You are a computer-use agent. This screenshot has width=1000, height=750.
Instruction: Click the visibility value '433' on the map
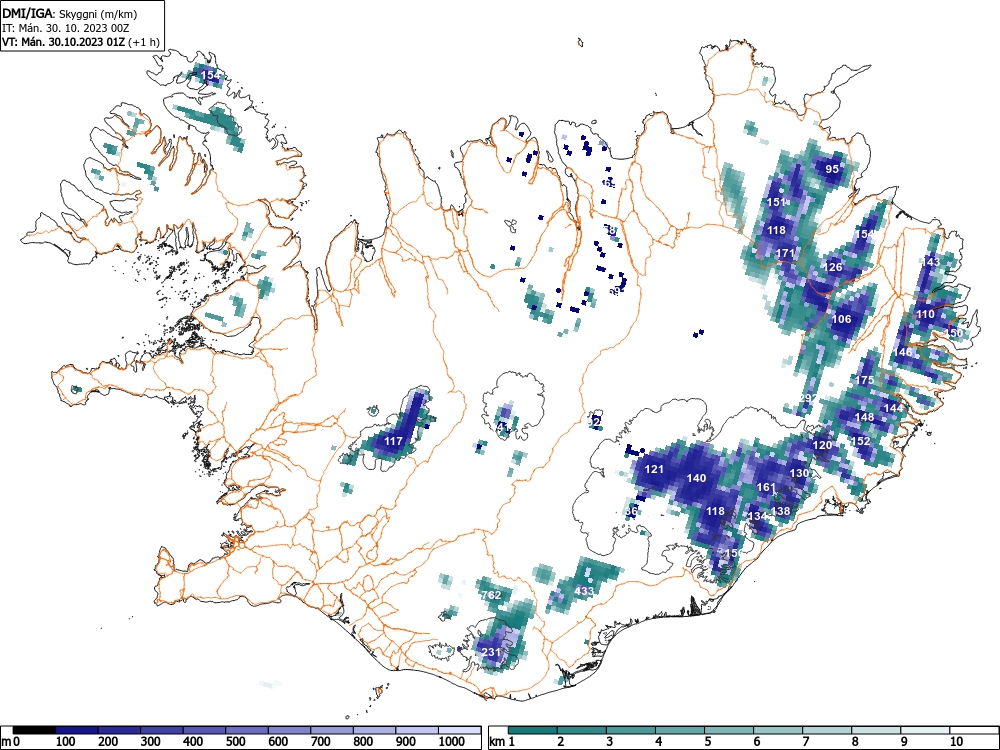click(584, 591)
